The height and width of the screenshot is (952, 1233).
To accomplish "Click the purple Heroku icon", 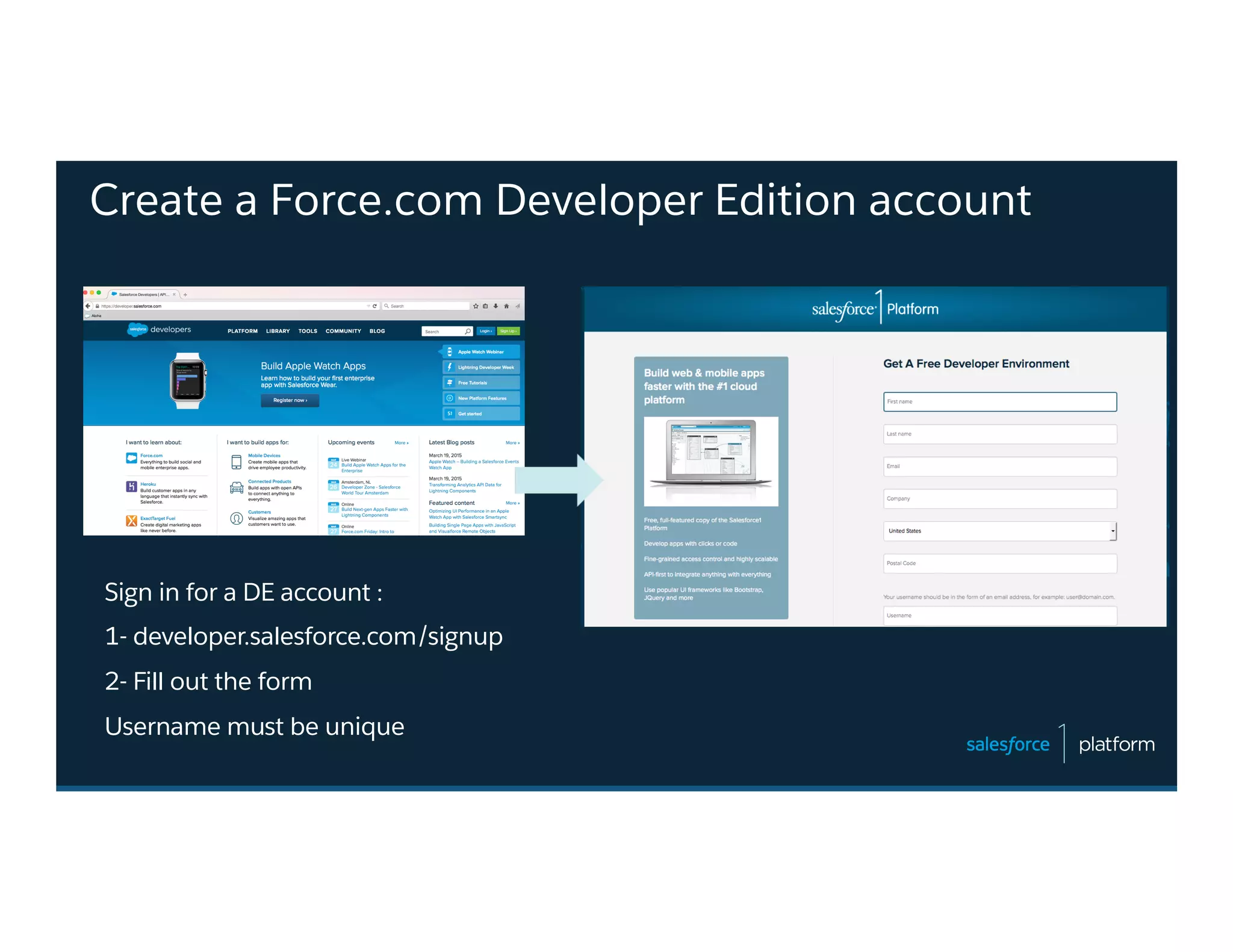I will click(x=131, y=486).
